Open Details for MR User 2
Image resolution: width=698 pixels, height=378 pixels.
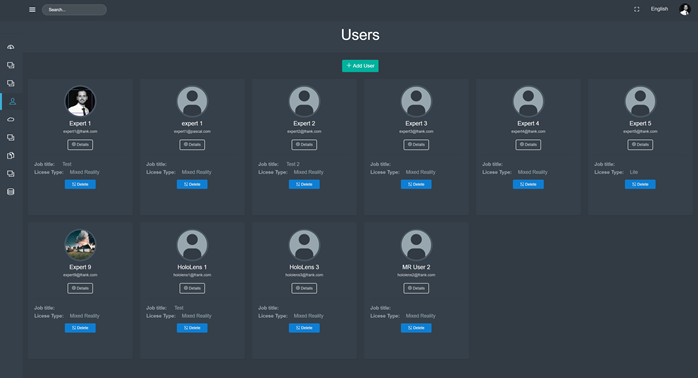[416, 289]
